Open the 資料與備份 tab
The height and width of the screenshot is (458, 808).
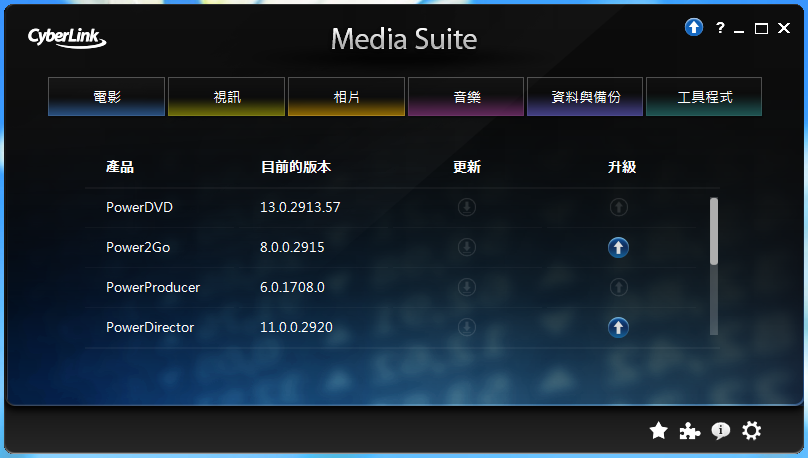[585, 97]
